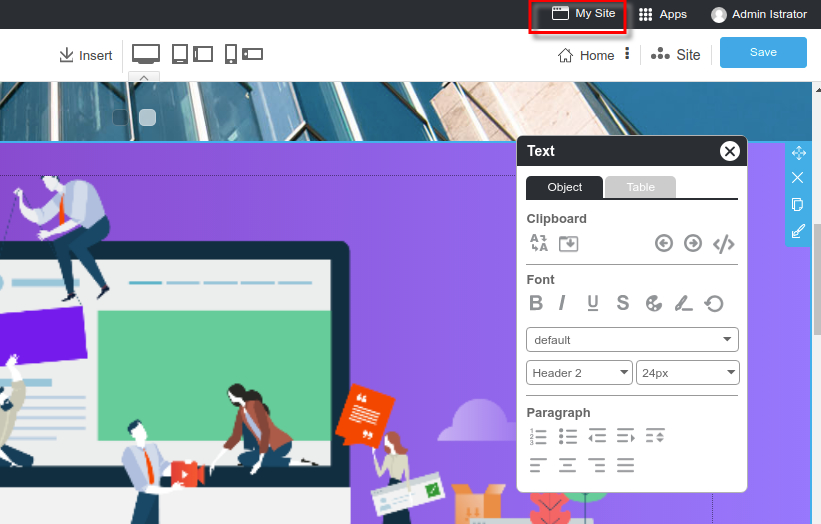
Task: Switch to the Table tab
Action: pyautogui.click(x=640, y=187)
